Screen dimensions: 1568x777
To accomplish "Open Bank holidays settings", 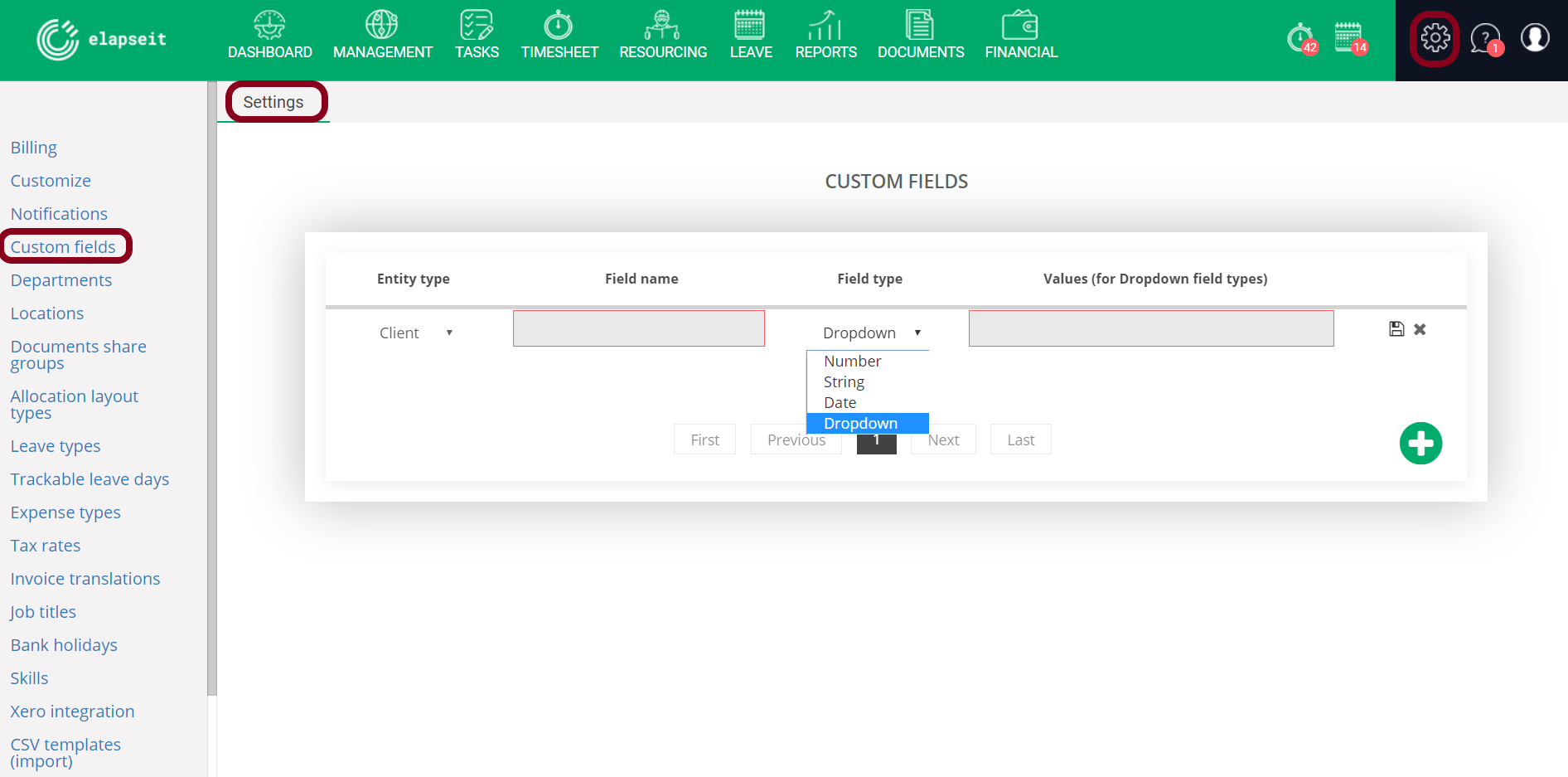I will tap(64, 645).
